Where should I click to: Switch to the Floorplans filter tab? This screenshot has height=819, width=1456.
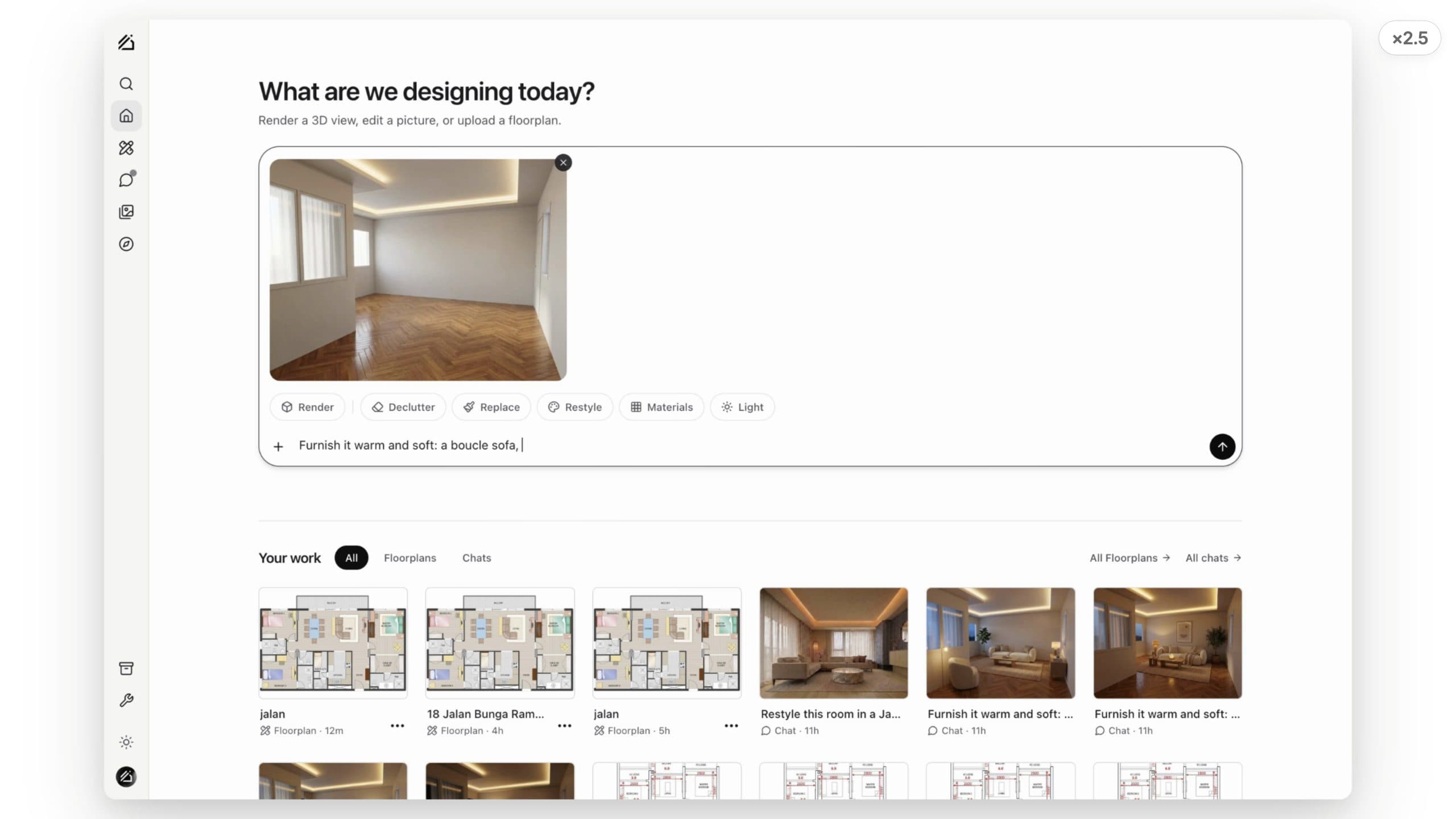coord(410,558)
